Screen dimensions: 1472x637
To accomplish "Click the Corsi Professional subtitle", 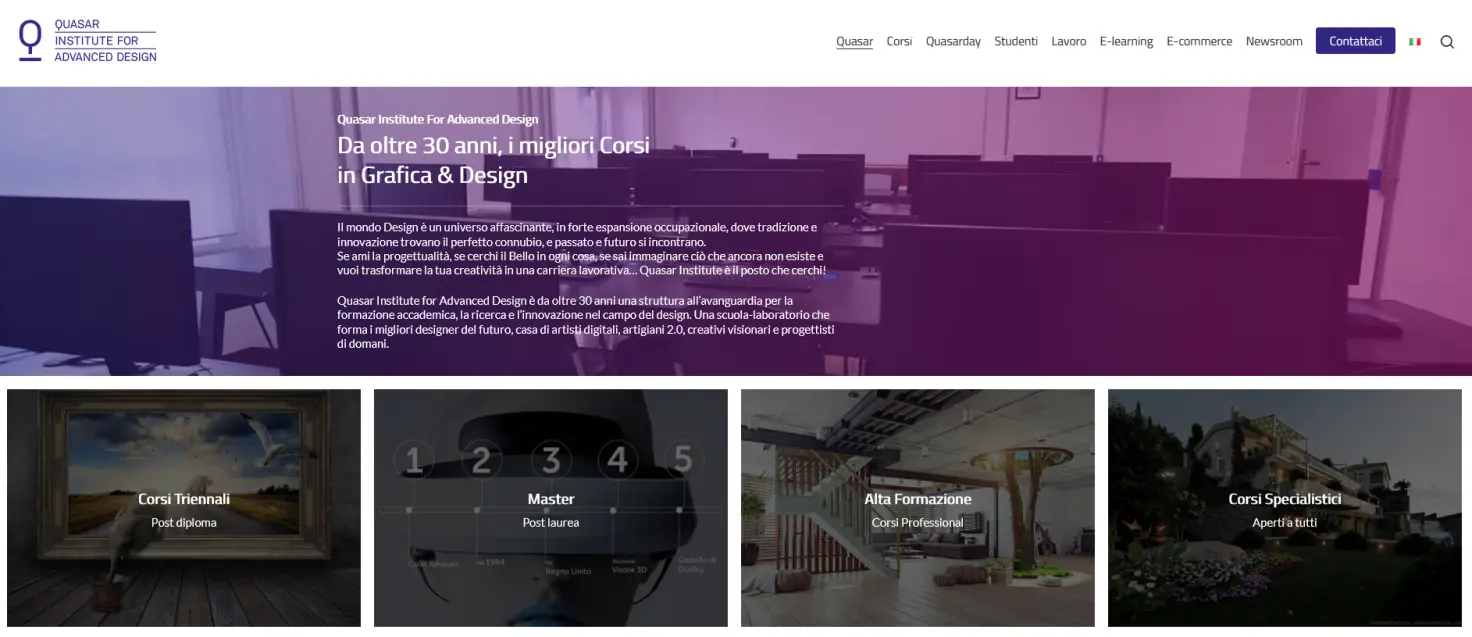I will pos(918,523).
